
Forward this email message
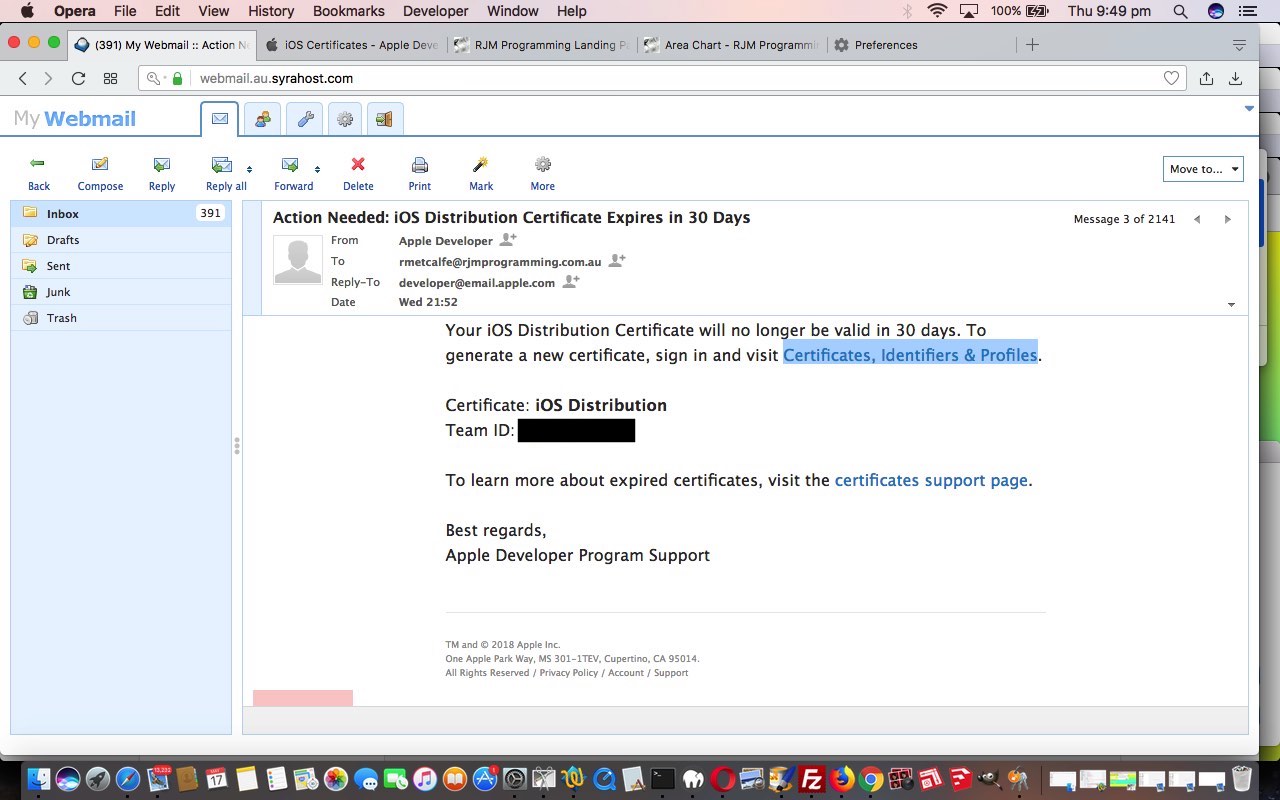[x=292, y=173]
